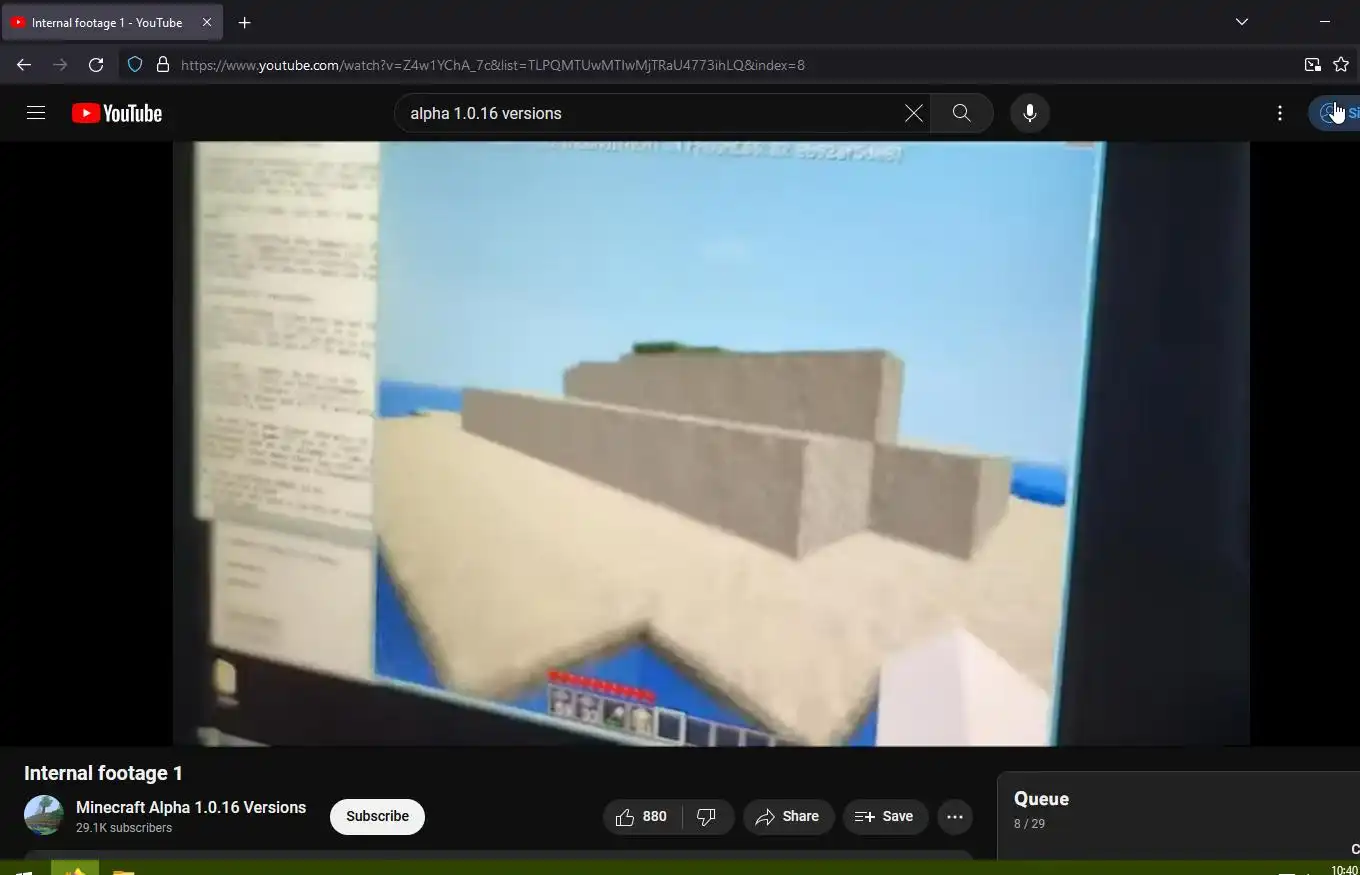Screen dimensions: 1360x875
Task: Click the 29.1K subscribers text
Action: click(x=124, y=828)
